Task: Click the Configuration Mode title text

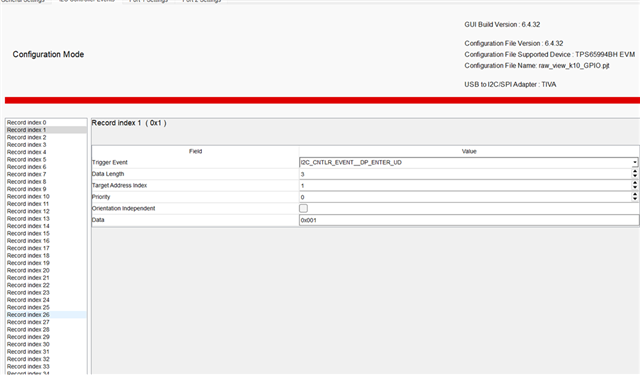Action: point(48,54)
